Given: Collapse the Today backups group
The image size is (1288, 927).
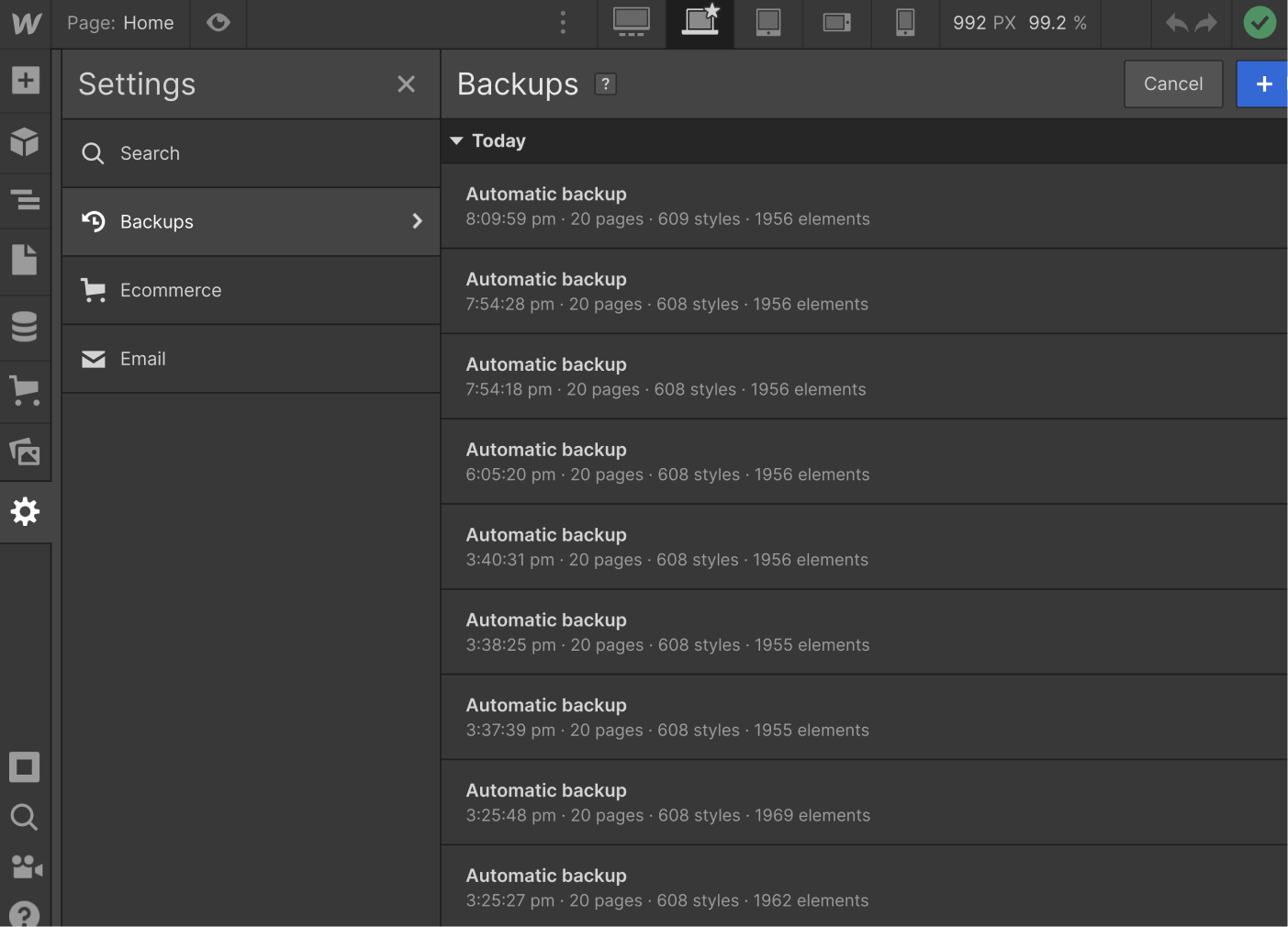Looking at the screenshot, I should click(x=456, y=140).
